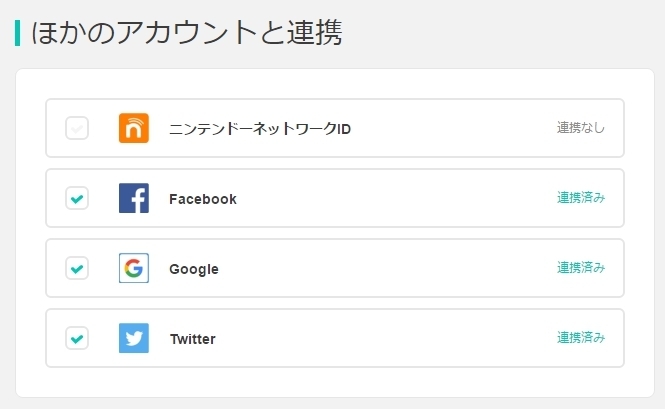Viewport: 665px width, 409px height.
Task: Click the ニンテンドーネットワークID label
Action: point(260,129)
